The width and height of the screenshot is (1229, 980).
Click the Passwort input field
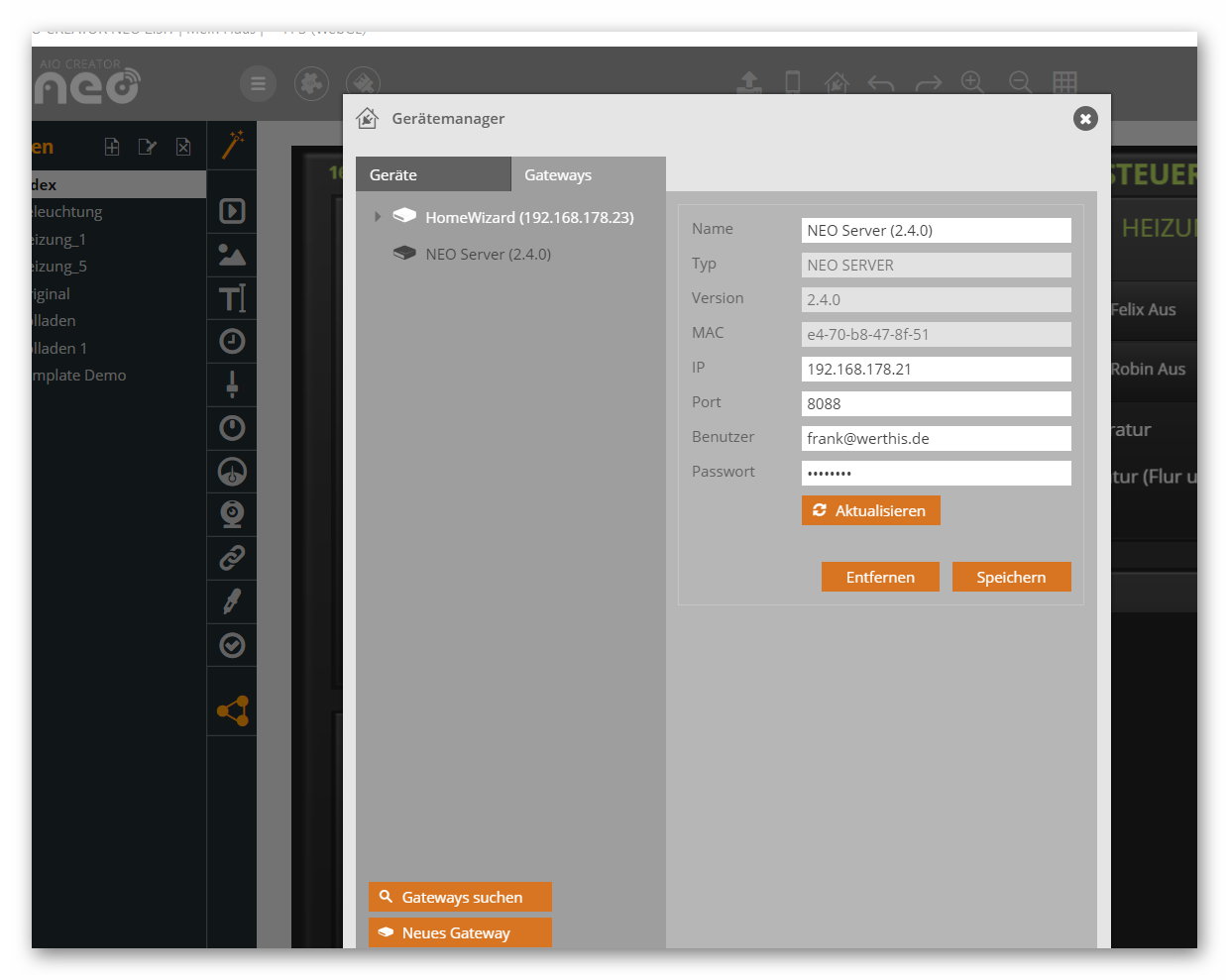(936, 473)
